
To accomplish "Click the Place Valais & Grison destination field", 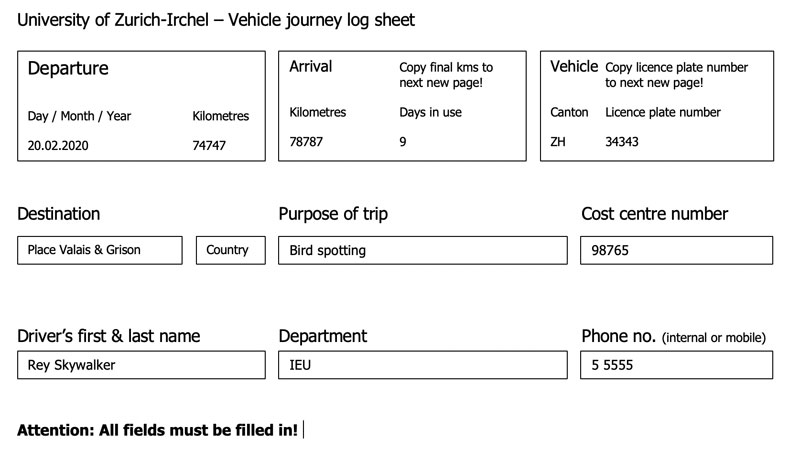I will (100, 250).
